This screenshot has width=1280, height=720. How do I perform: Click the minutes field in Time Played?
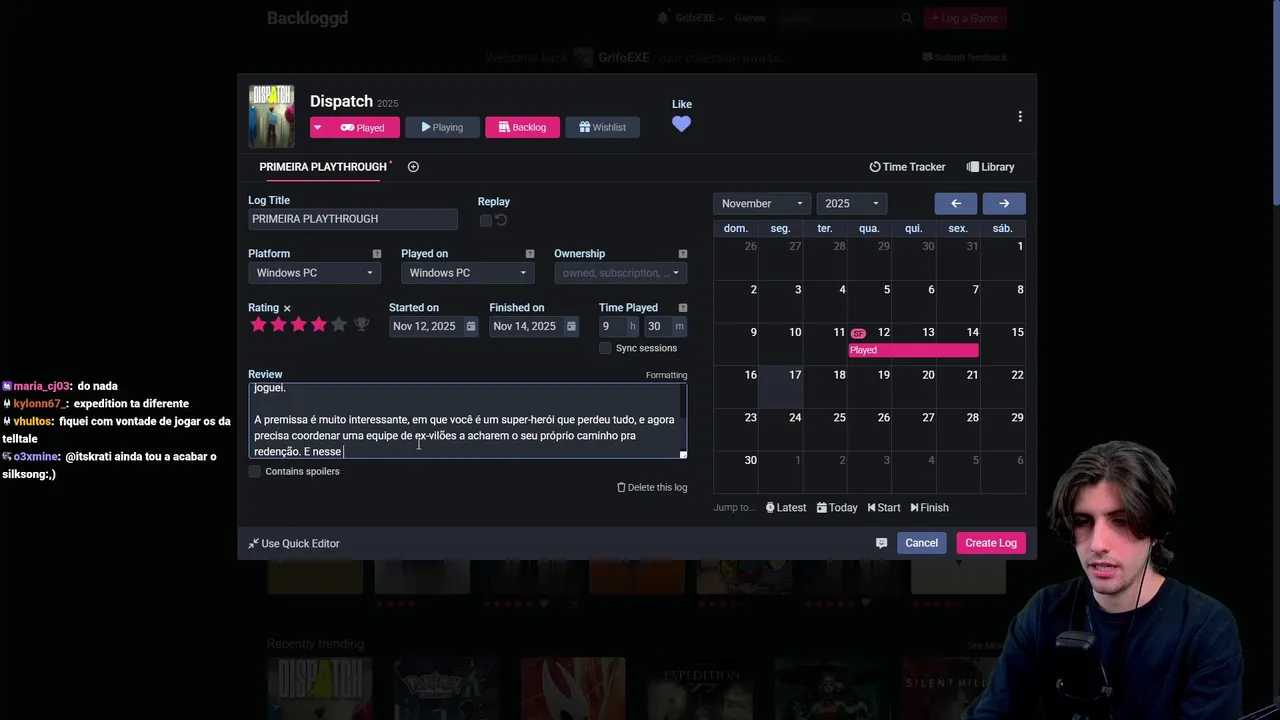point(657,326)
